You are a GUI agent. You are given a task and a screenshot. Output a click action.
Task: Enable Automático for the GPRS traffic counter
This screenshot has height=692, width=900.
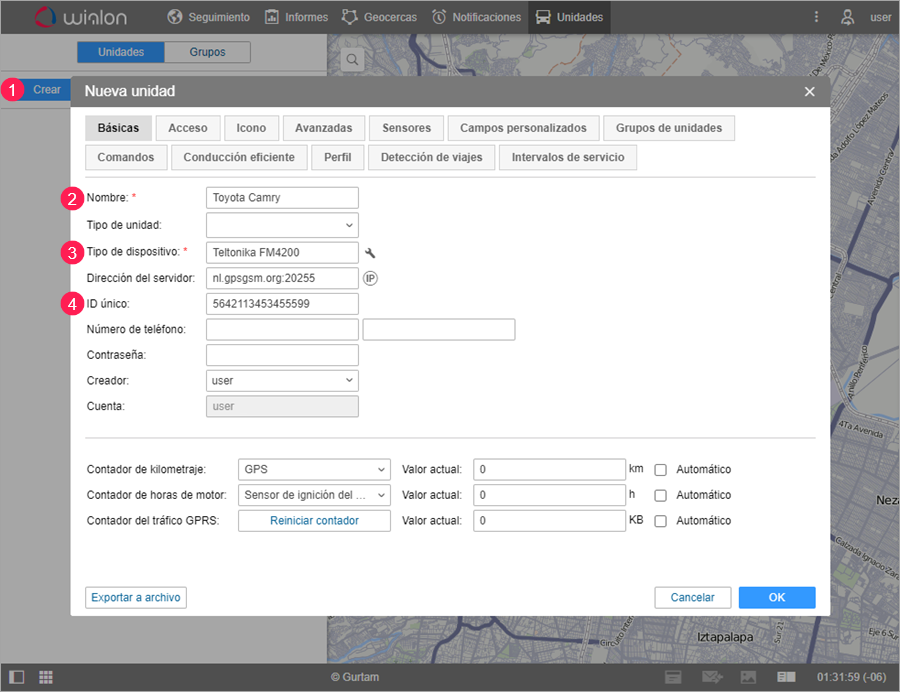pyautogui.click(x=661, y=521)
